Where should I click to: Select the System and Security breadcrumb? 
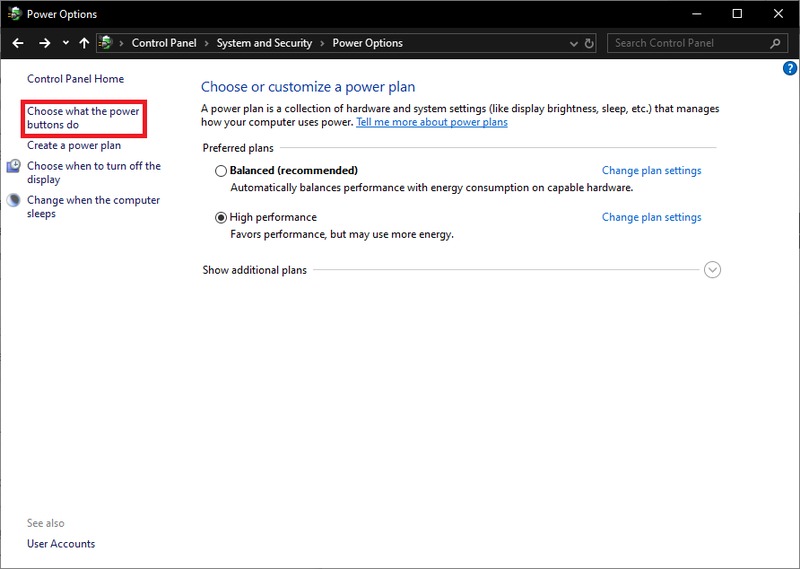(x=264, y=43)
